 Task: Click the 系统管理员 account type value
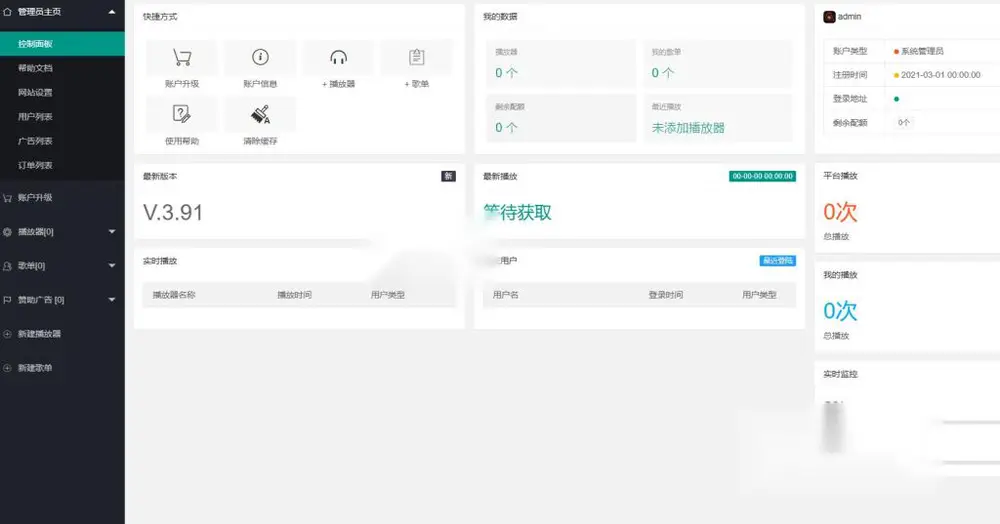pyautogui.click(x=922, y=51)
